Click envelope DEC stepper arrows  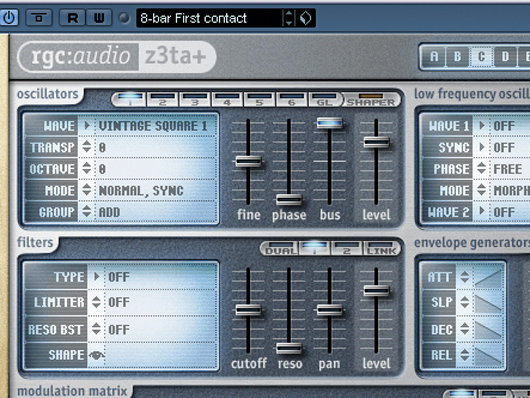pyautogui.click(x=465, y=329)
